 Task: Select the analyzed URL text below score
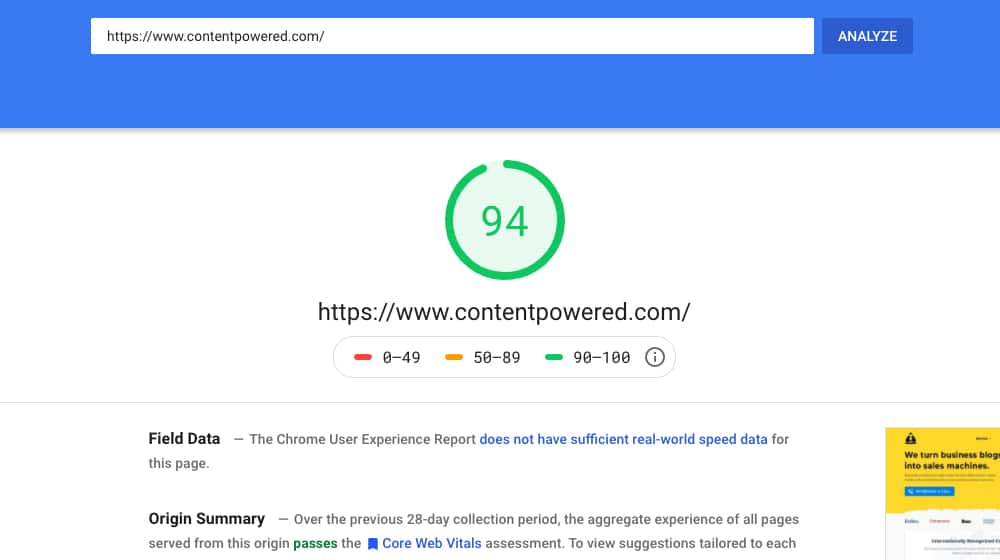point(504,312)
